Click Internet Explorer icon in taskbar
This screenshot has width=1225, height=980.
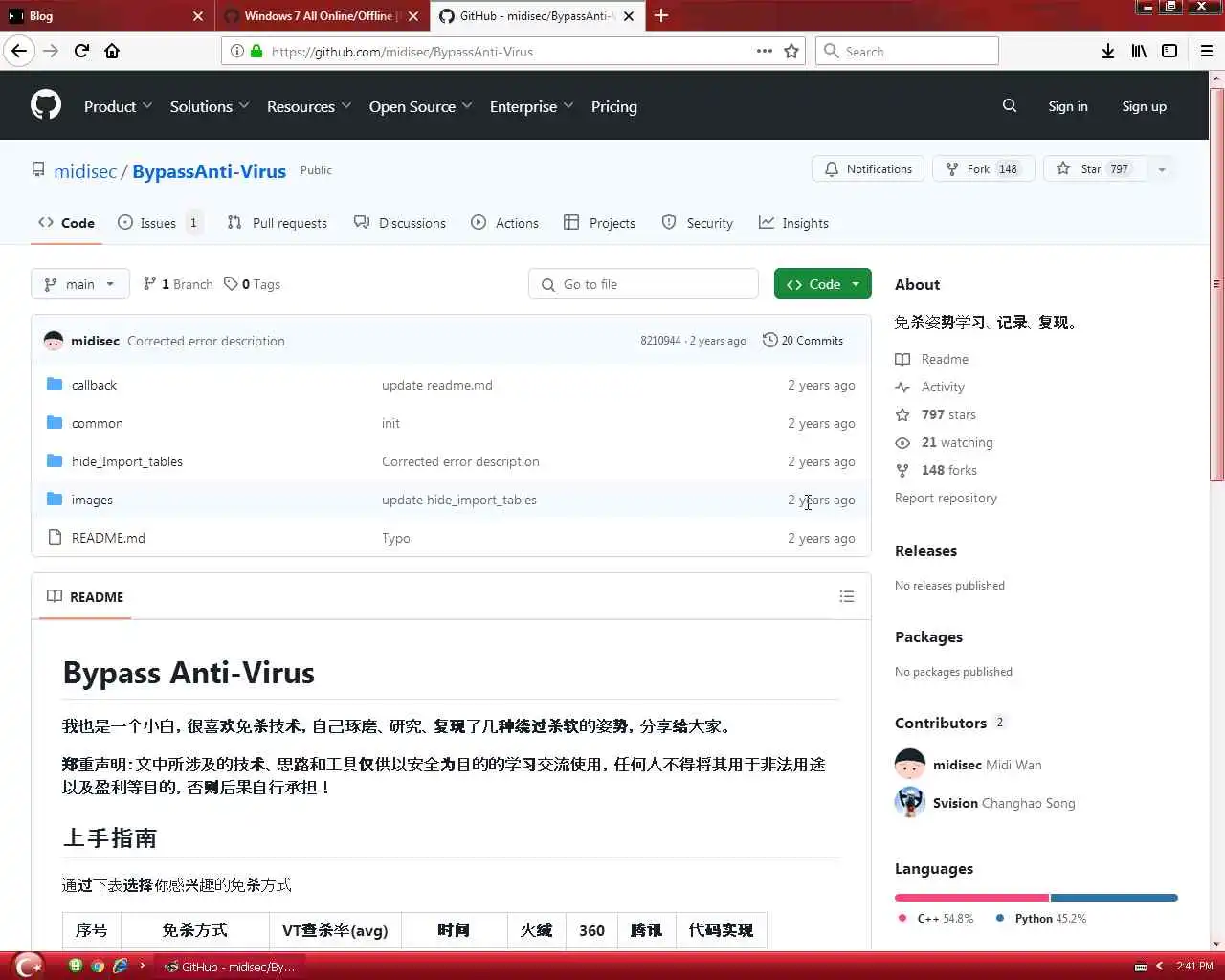click(121, 966)
